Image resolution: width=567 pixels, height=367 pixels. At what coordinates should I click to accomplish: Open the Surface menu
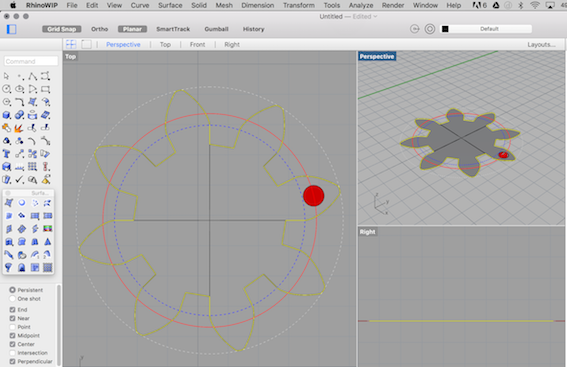[x=170, y=5]
